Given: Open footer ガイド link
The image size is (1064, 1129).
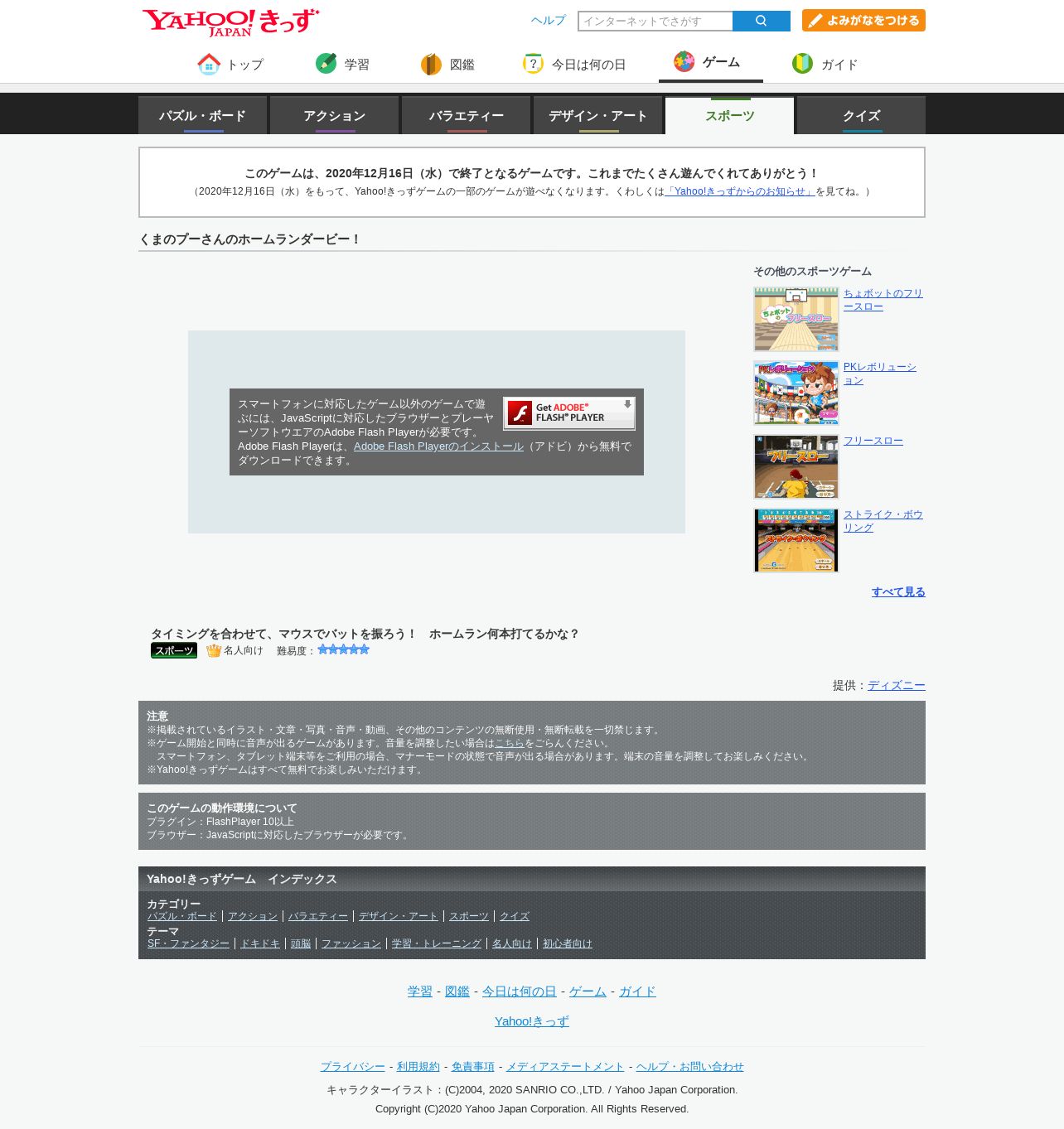Looking at the screenshot, I should pos(637,991).
